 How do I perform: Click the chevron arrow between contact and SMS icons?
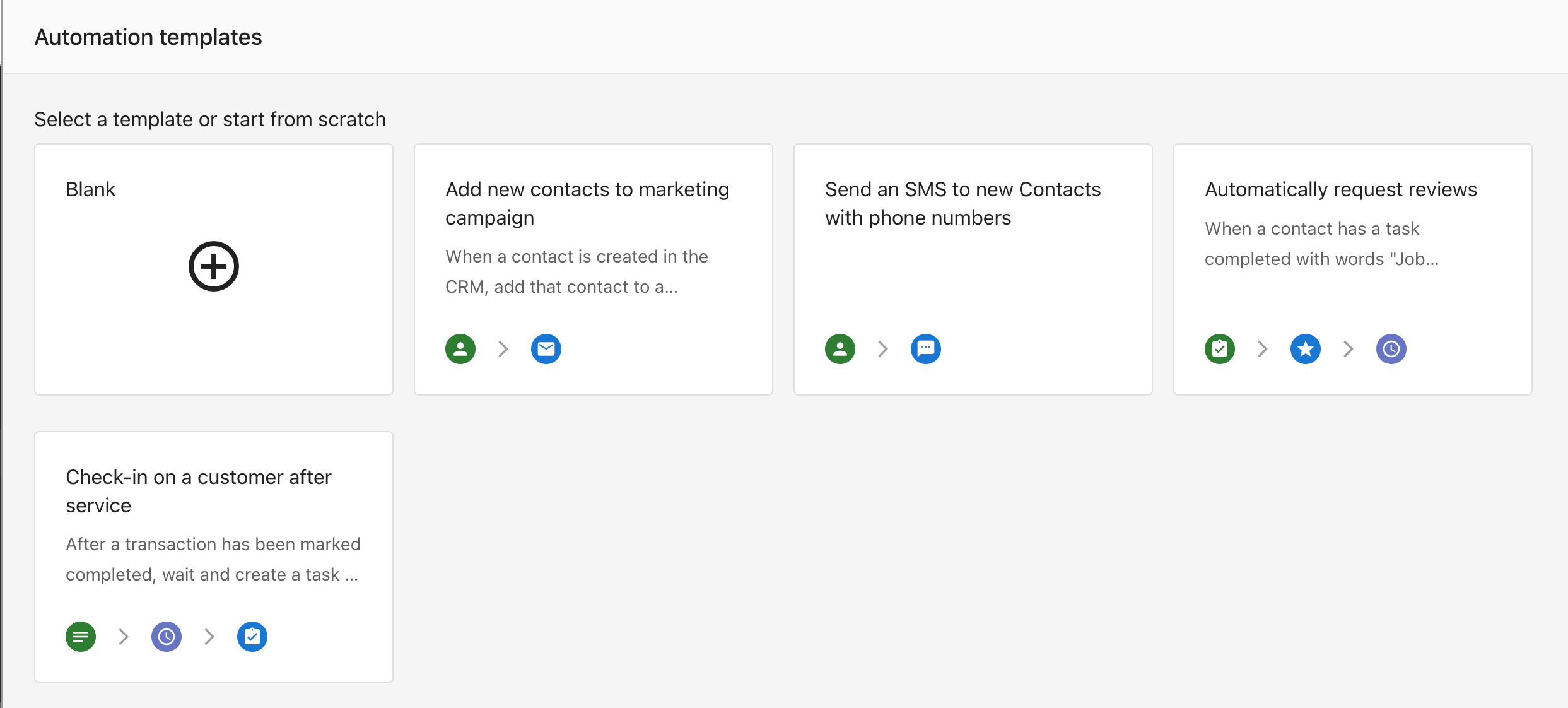(883, 349)
